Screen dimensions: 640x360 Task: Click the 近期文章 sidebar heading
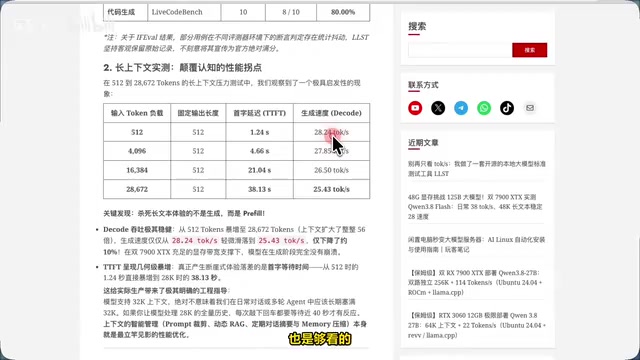tap(423, 143)
